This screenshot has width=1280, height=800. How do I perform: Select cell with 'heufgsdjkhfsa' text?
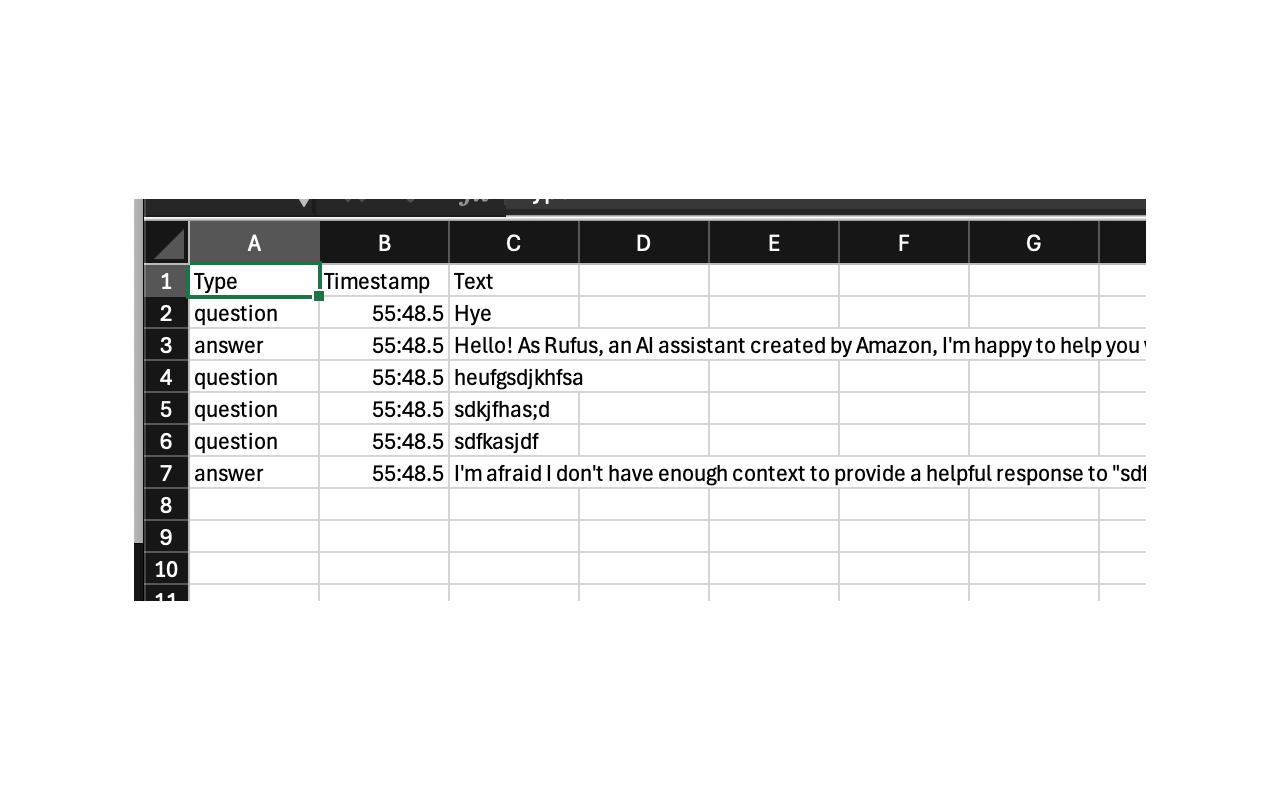pyautogui.click(x=514, y=377)
